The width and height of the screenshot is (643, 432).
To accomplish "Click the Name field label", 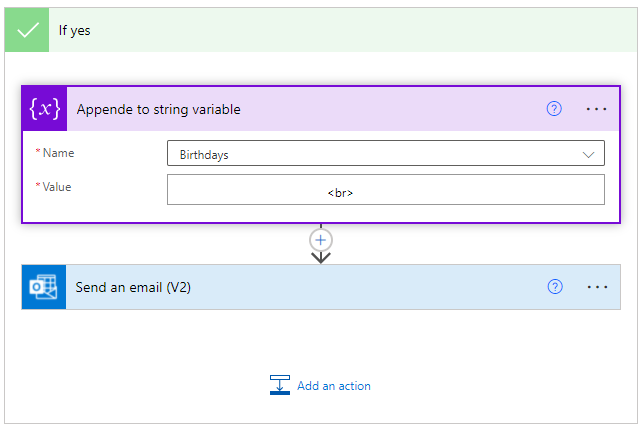I will click(59, 153).
